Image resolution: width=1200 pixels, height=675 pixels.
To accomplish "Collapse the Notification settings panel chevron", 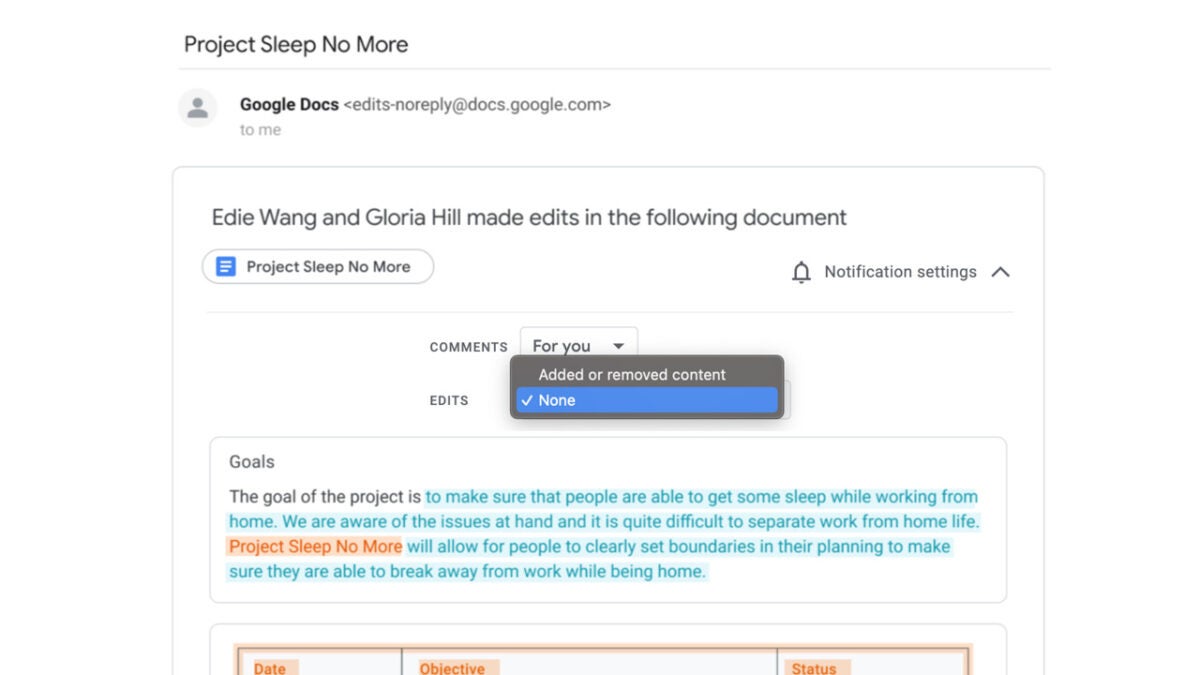I will click(1001, 271).
